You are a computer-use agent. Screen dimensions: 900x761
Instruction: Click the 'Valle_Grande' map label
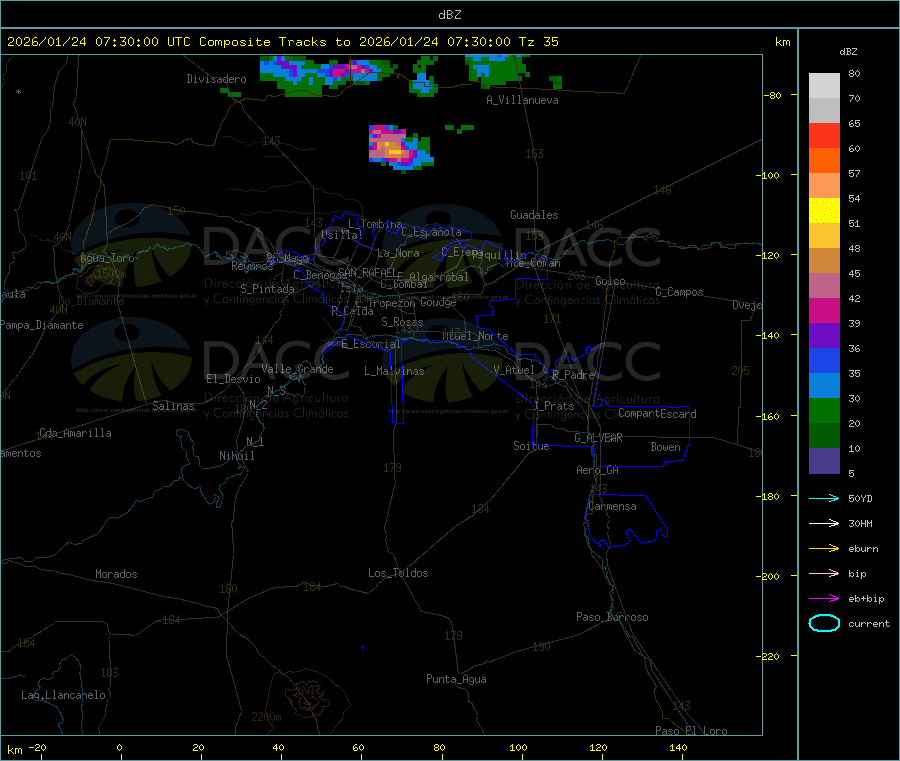click(x=297, y=369)
